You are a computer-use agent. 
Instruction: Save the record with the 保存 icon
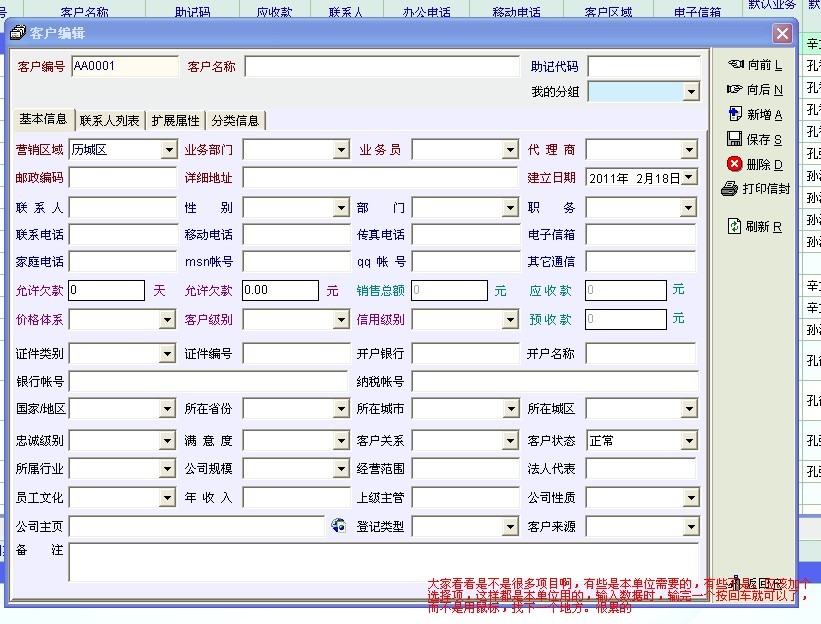point(735,140)
